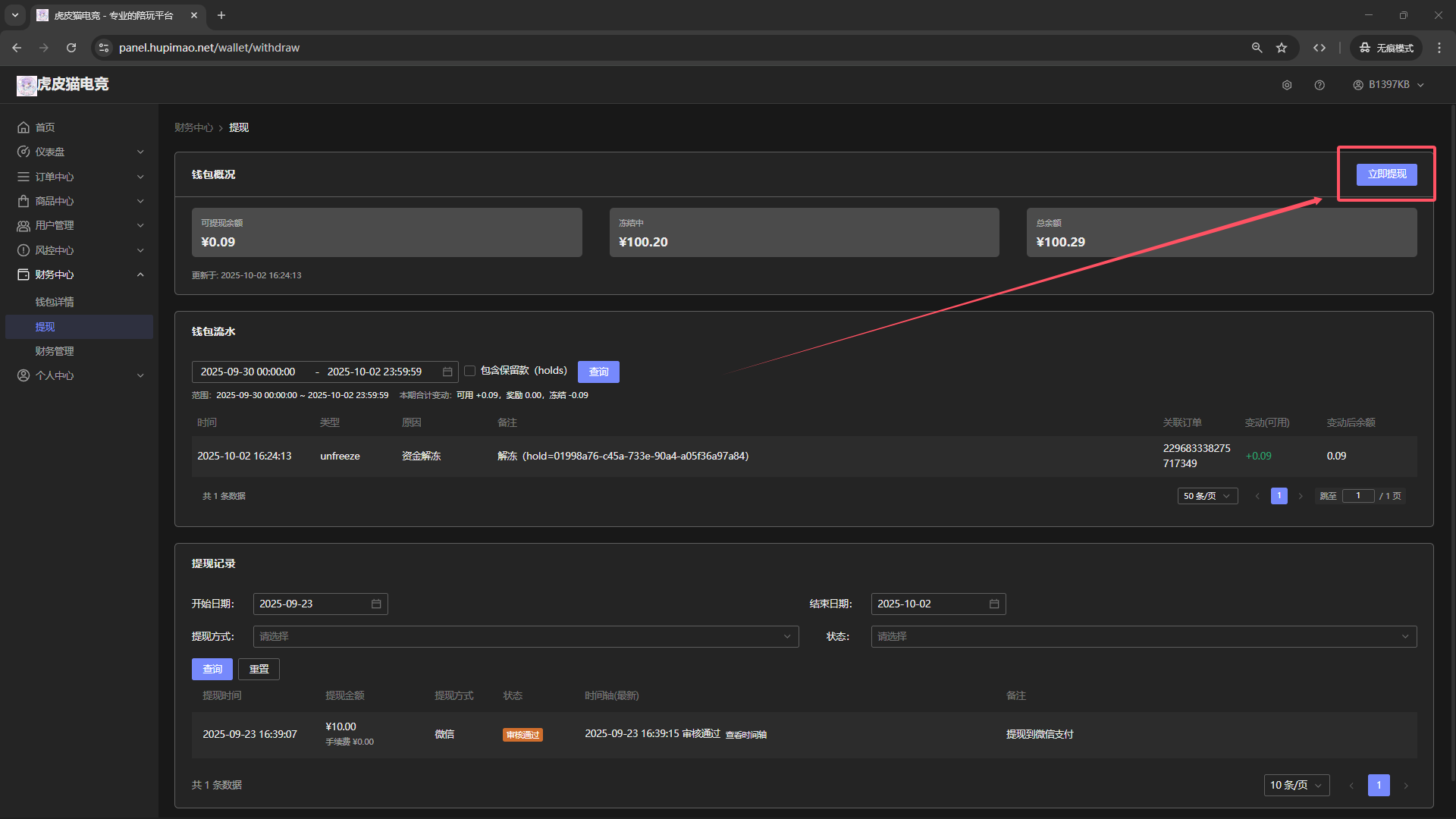Click the 重置 button in withdrawal records
The width and height of the screenshot is (1456, 819).
(259, 669)
